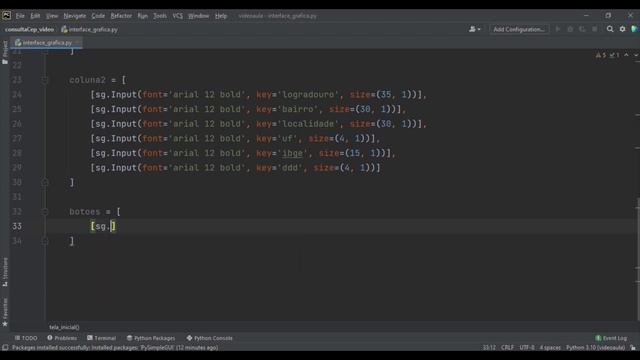Image resolution: width=640 pixels, height=360 pixels.
Task: Open IDE settings gear icon
Action: pyautogui.click(x=622, y=29)
